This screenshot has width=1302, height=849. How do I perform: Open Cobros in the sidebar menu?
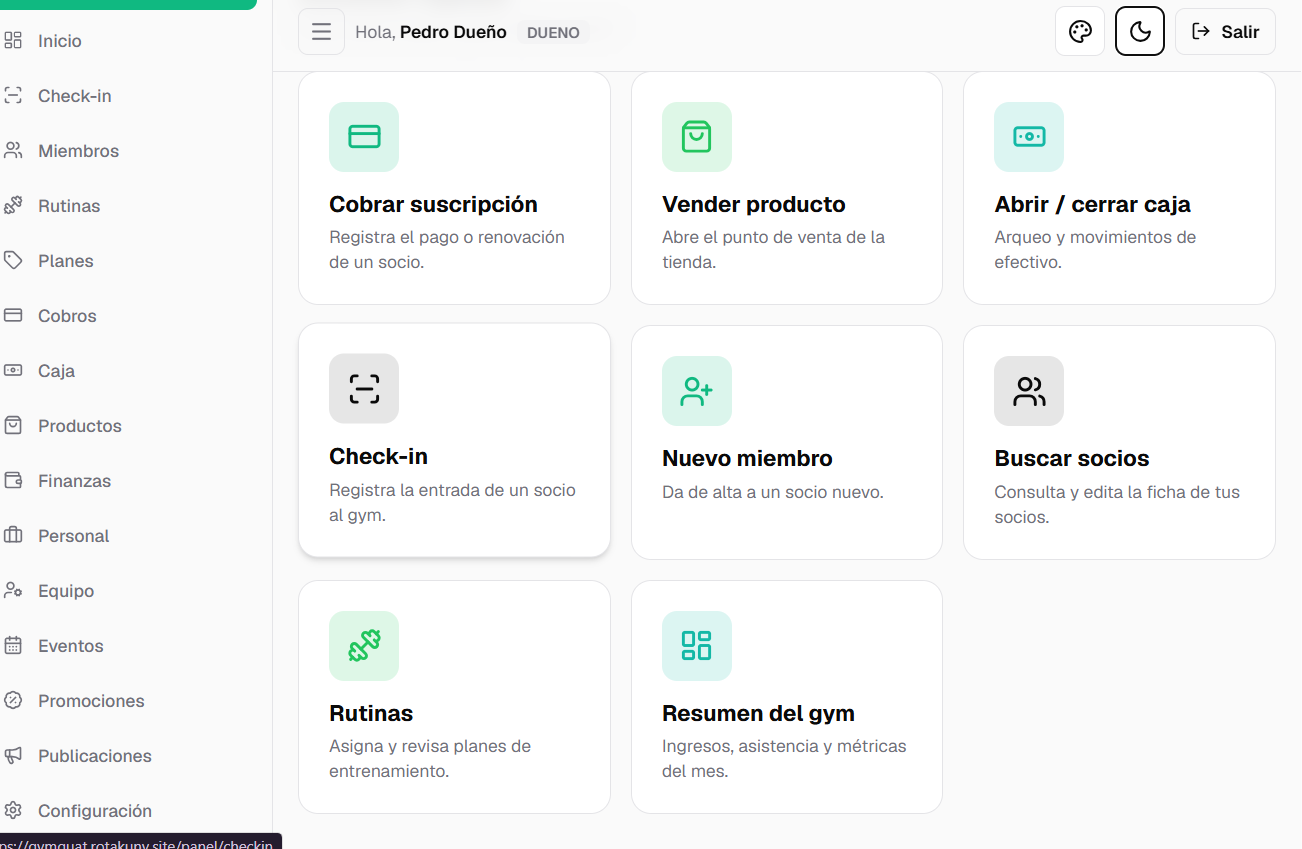(67, 316)
